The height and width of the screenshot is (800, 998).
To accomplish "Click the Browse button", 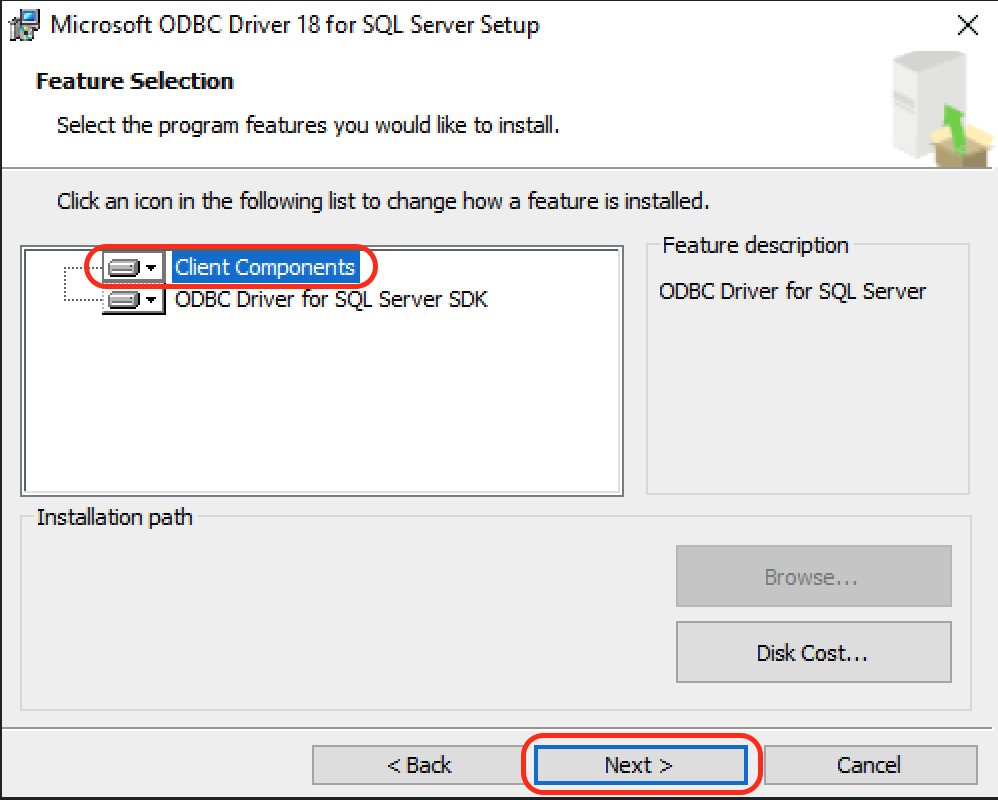I will point(813,576).
